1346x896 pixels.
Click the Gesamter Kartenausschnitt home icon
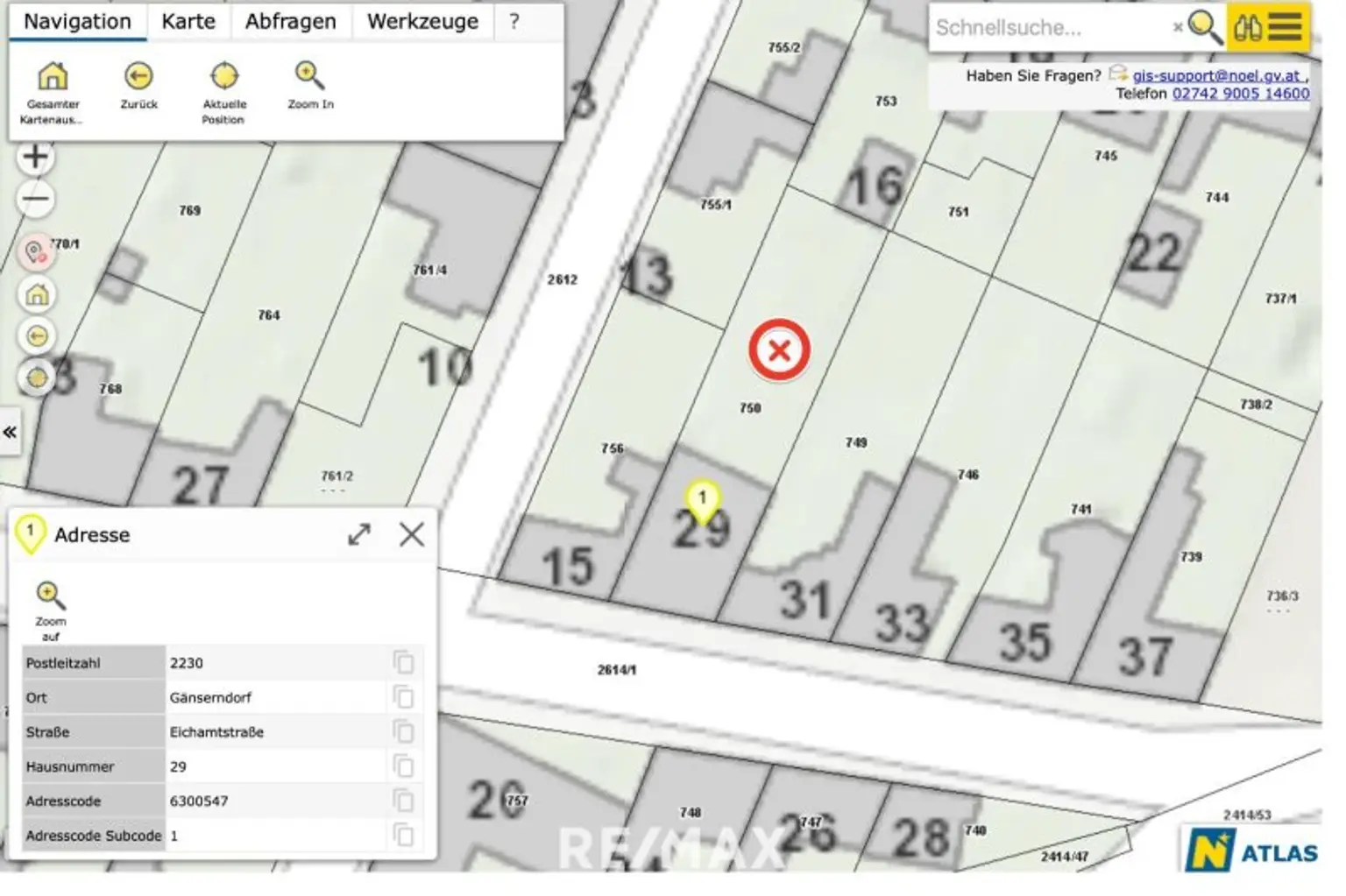coord(53,77)
